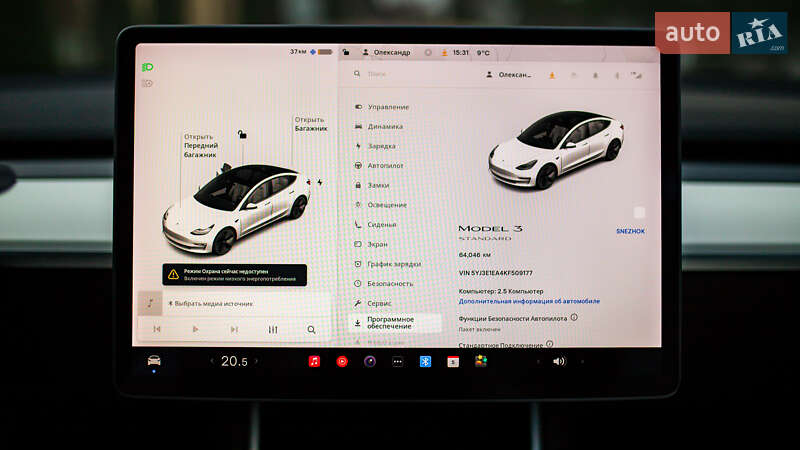The image size is (800, 450).
Task: Select the media source chooser
Action: point(211,304)
